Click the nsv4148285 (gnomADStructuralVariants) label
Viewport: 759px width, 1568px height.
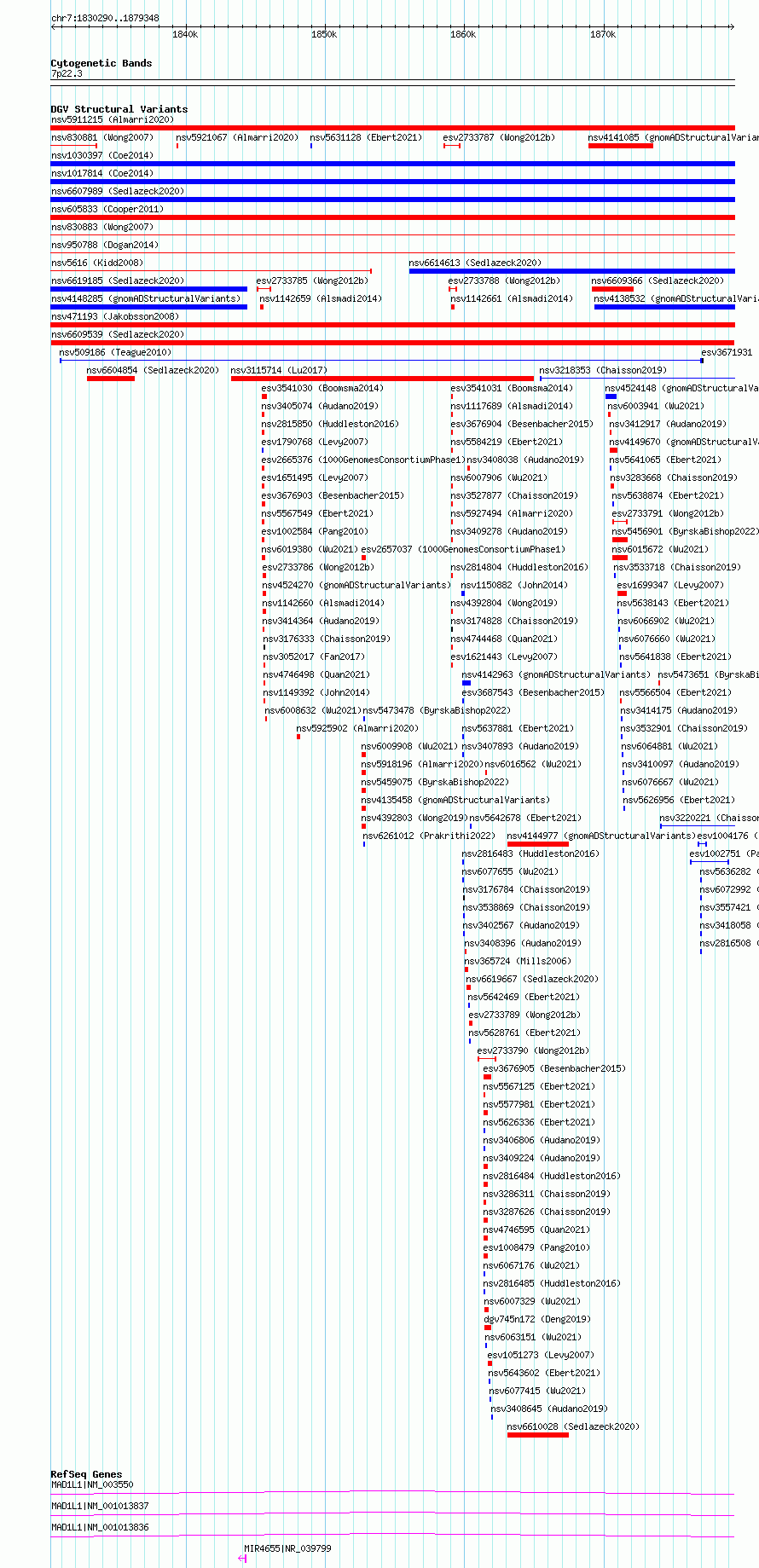pyautogui.click(x=146, y=298)
